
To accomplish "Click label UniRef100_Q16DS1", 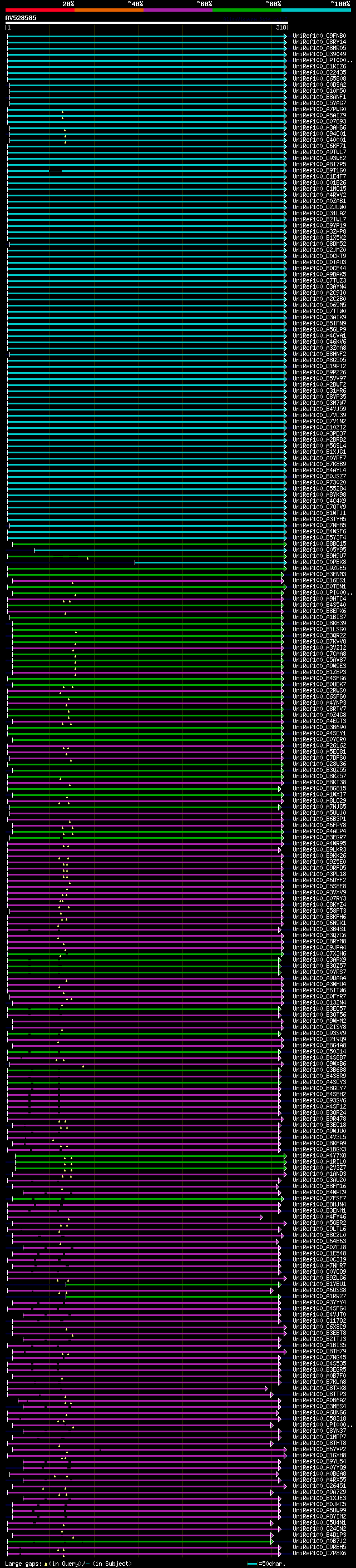I will coord(319,580).
